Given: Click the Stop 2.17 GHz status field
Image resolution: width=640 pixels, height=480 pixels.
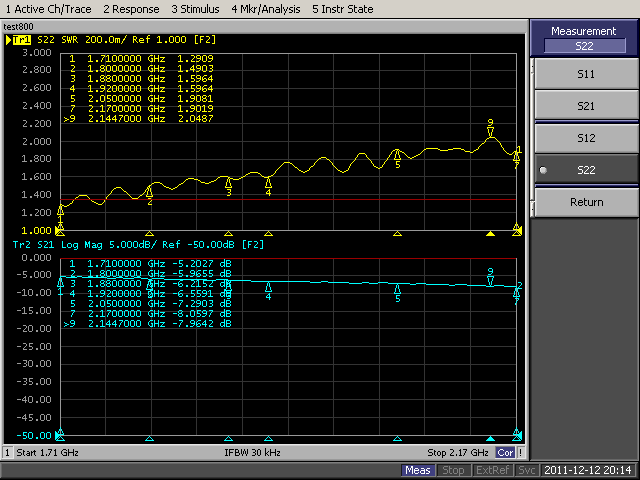Looking at the screenshot, I should coord(458,453).
